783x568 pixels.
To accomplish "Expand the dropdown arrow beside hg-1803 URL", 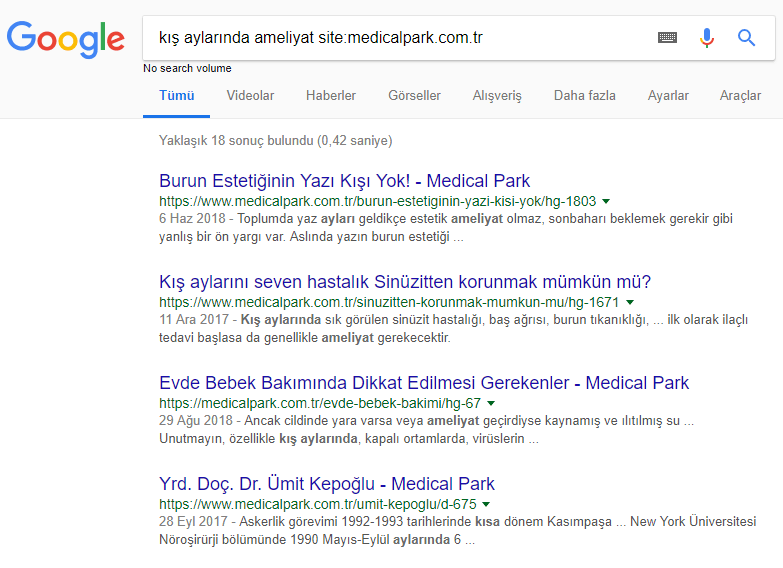I will (606, 201).
